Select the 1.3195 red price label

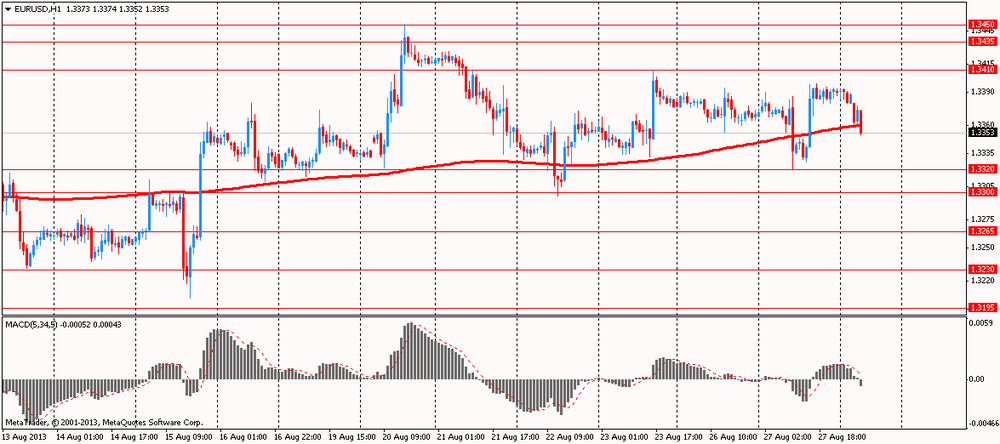[x=982, y=308]
